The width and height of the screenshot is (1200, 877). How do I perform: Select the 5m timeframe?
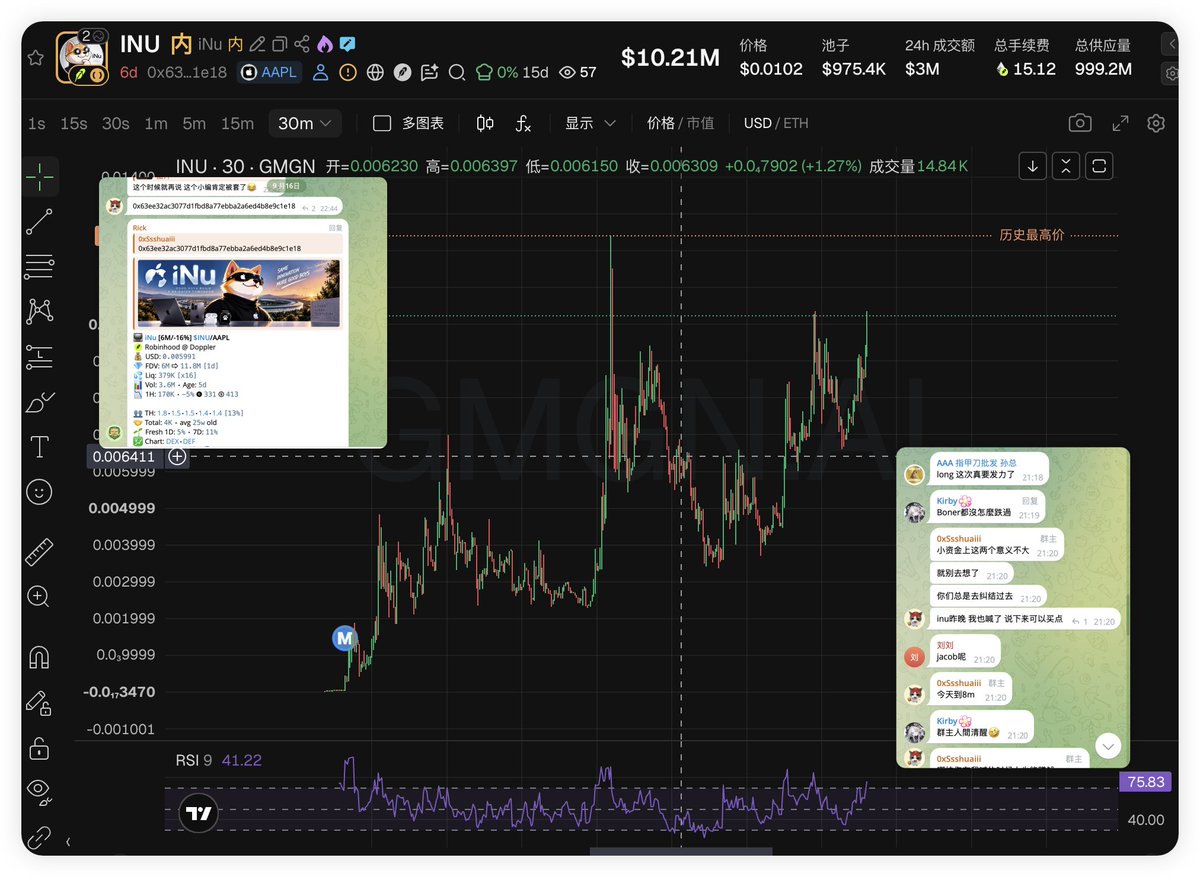coord(194,123)
